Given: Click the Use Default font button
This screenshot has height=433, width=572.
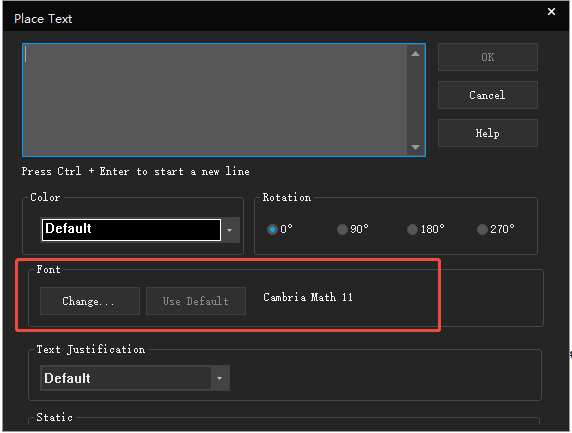Looking at the screenshot, I should [196, 301].
